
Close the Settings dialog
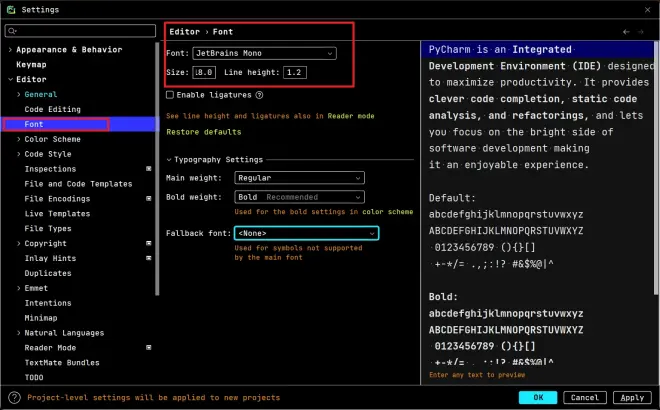(647, 10)
